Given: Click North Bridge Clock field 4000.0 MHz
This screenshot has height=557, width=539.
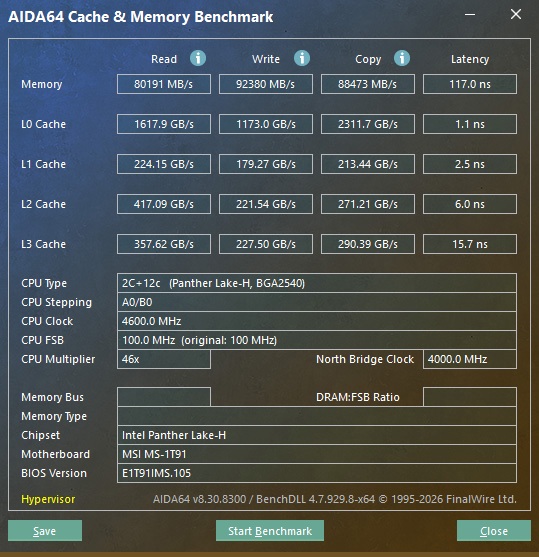Looking at the screenshot, I should 470,359.
